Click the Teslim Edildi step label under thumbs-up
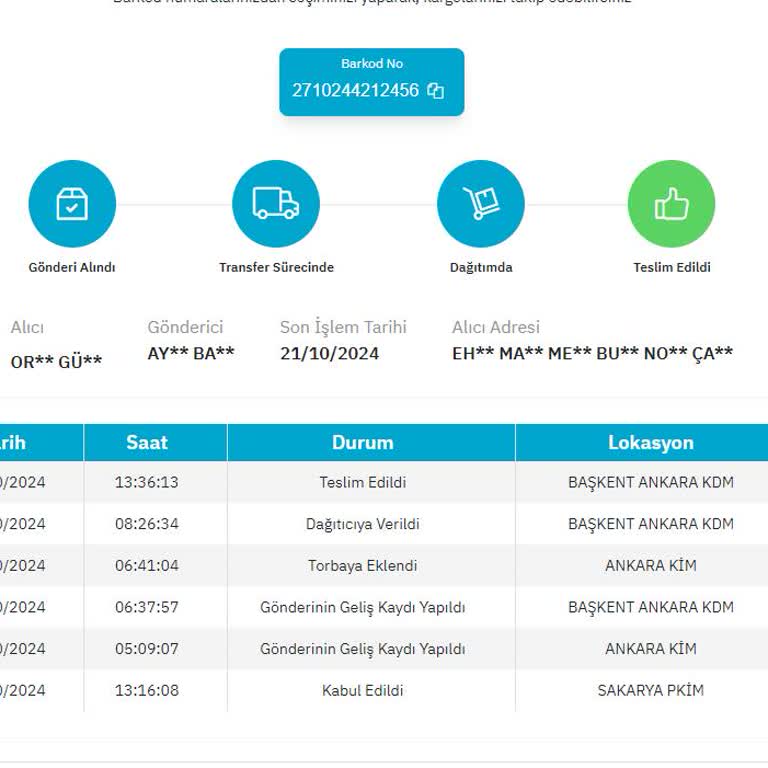 [672, 267]
